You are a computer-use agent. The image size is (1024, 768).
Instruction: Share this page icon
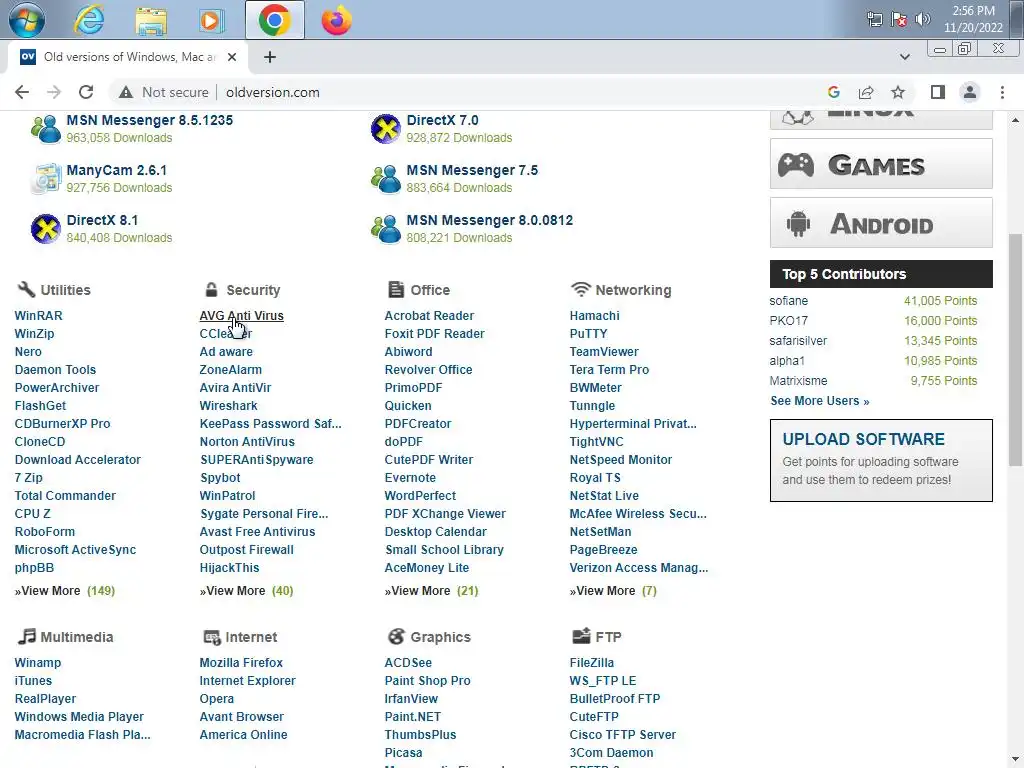(866, 92)
